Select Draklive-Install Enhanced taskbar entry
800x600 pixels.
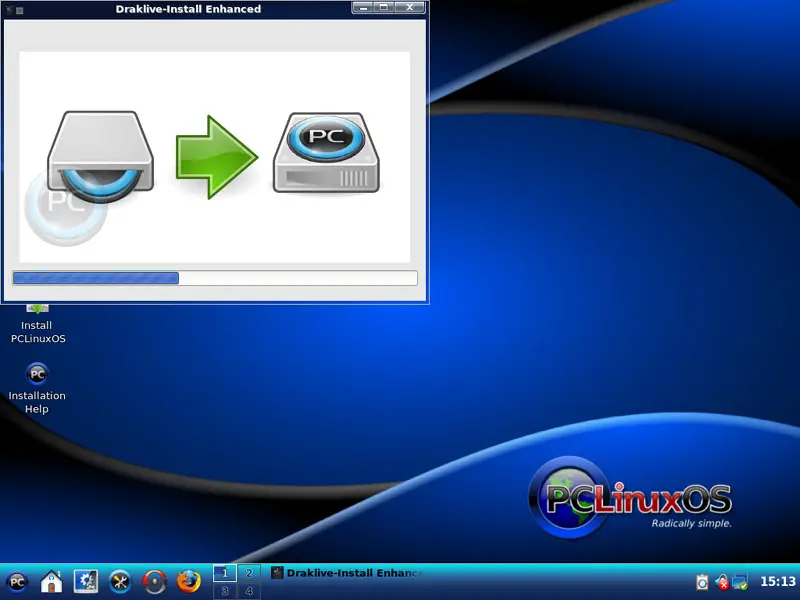pos(347,573)
